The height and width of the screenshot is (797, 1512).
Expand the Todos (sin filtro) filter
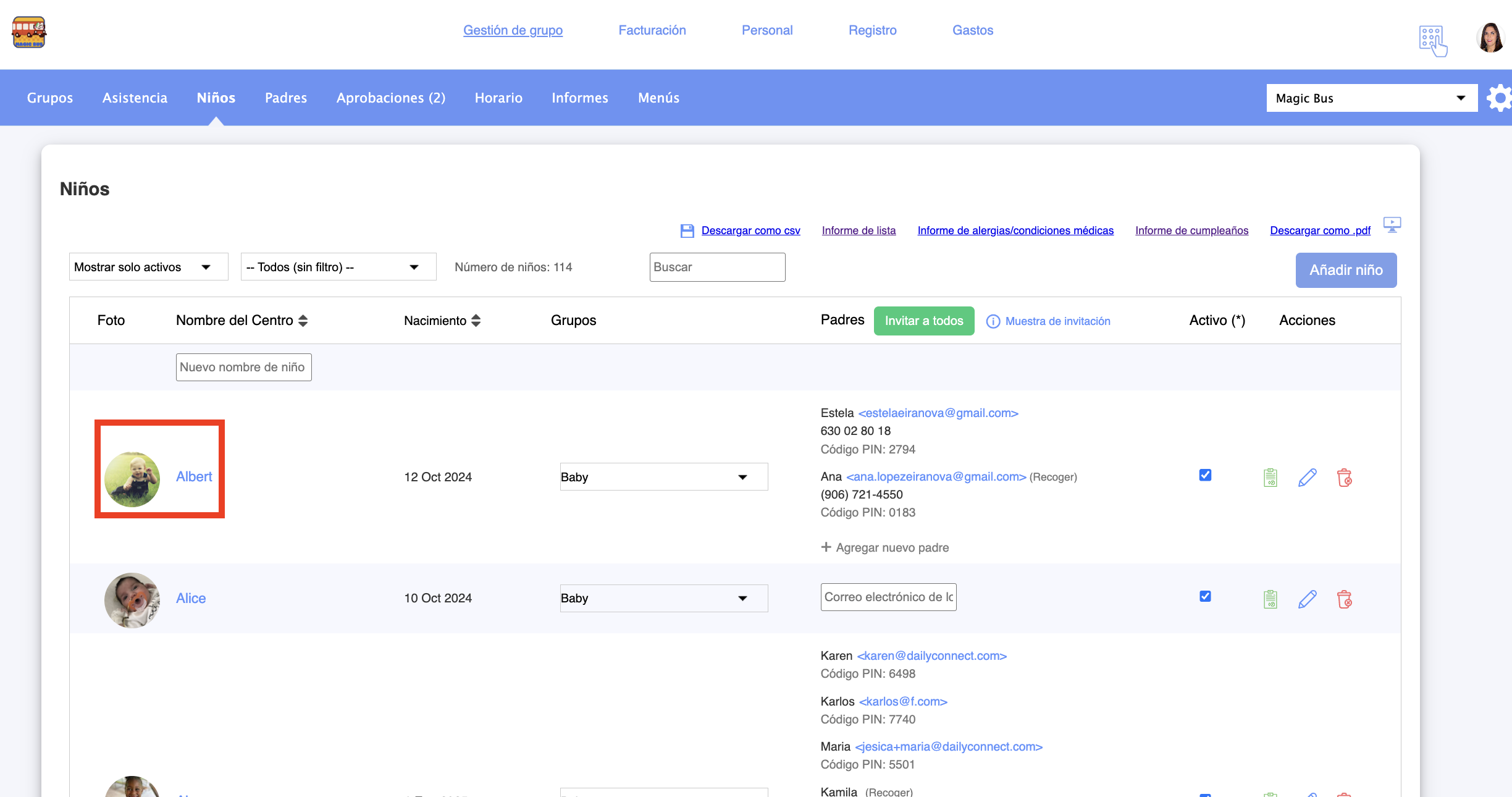[x=338, y=267]
